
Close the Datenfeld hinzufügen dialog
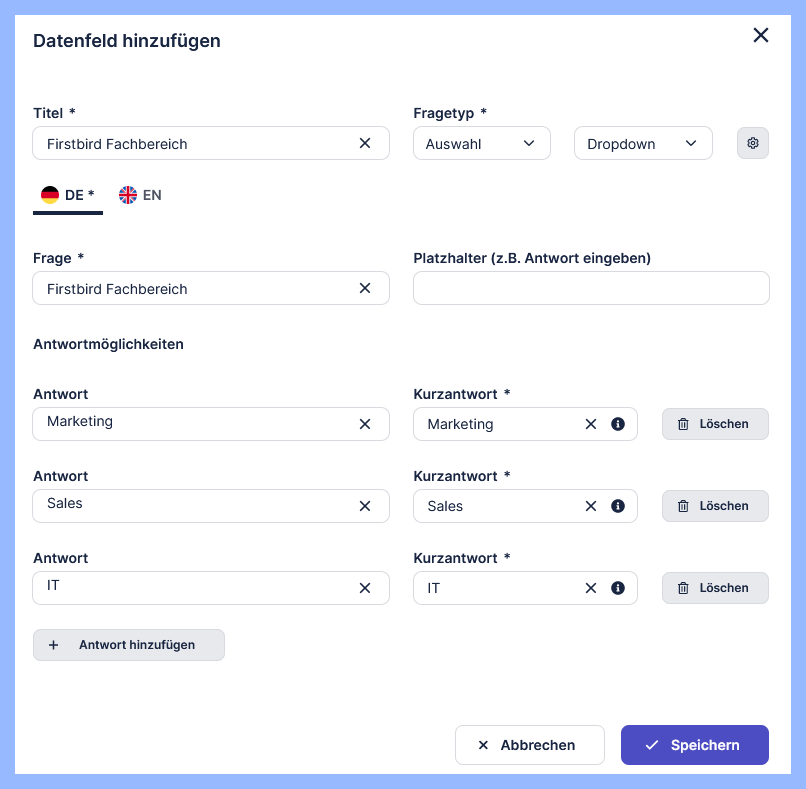761,36
